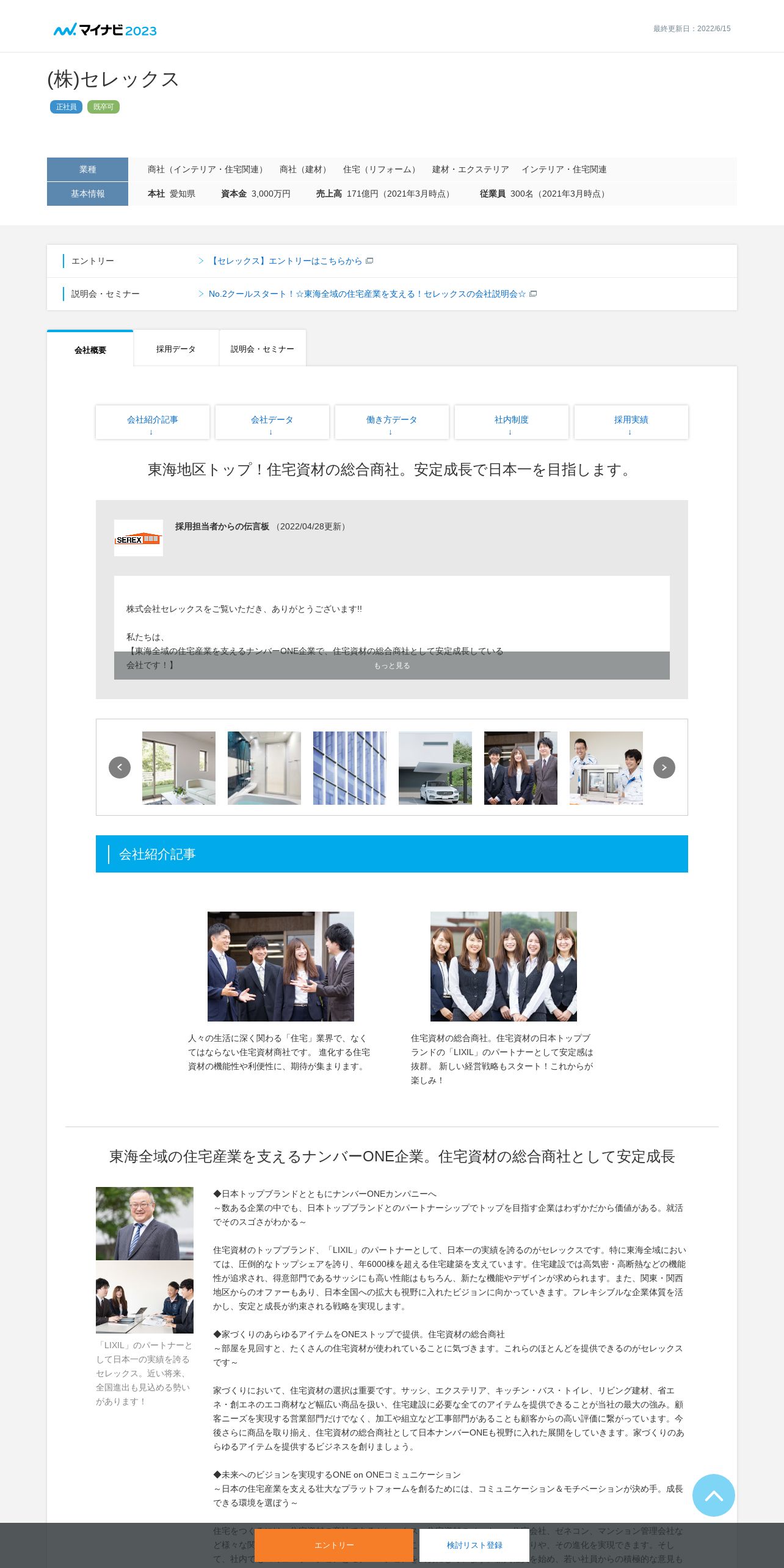Open white car carport thumbnail
The width and height of the screenshot is (784, 1568).
pyautogui.click(x=435, y=768)
